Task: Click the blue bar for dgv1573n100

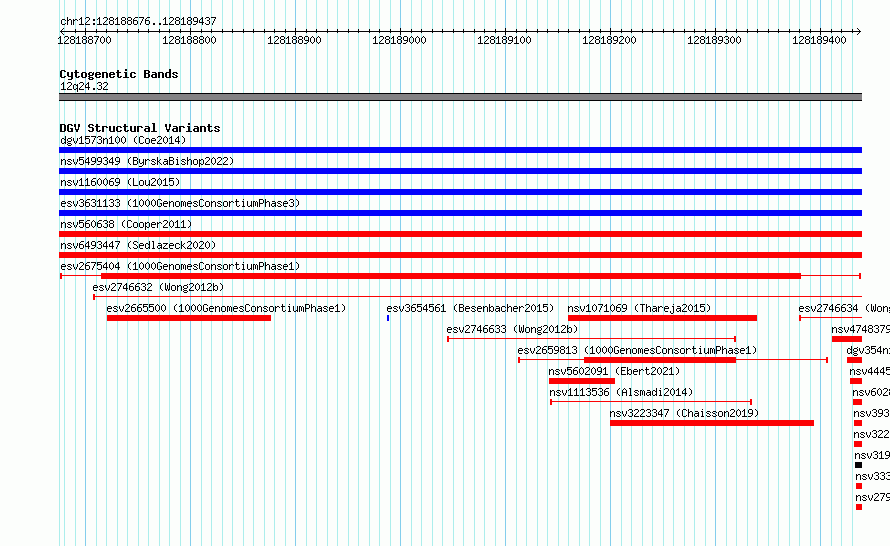Action: pyautogui.click(x=460, y=150)
